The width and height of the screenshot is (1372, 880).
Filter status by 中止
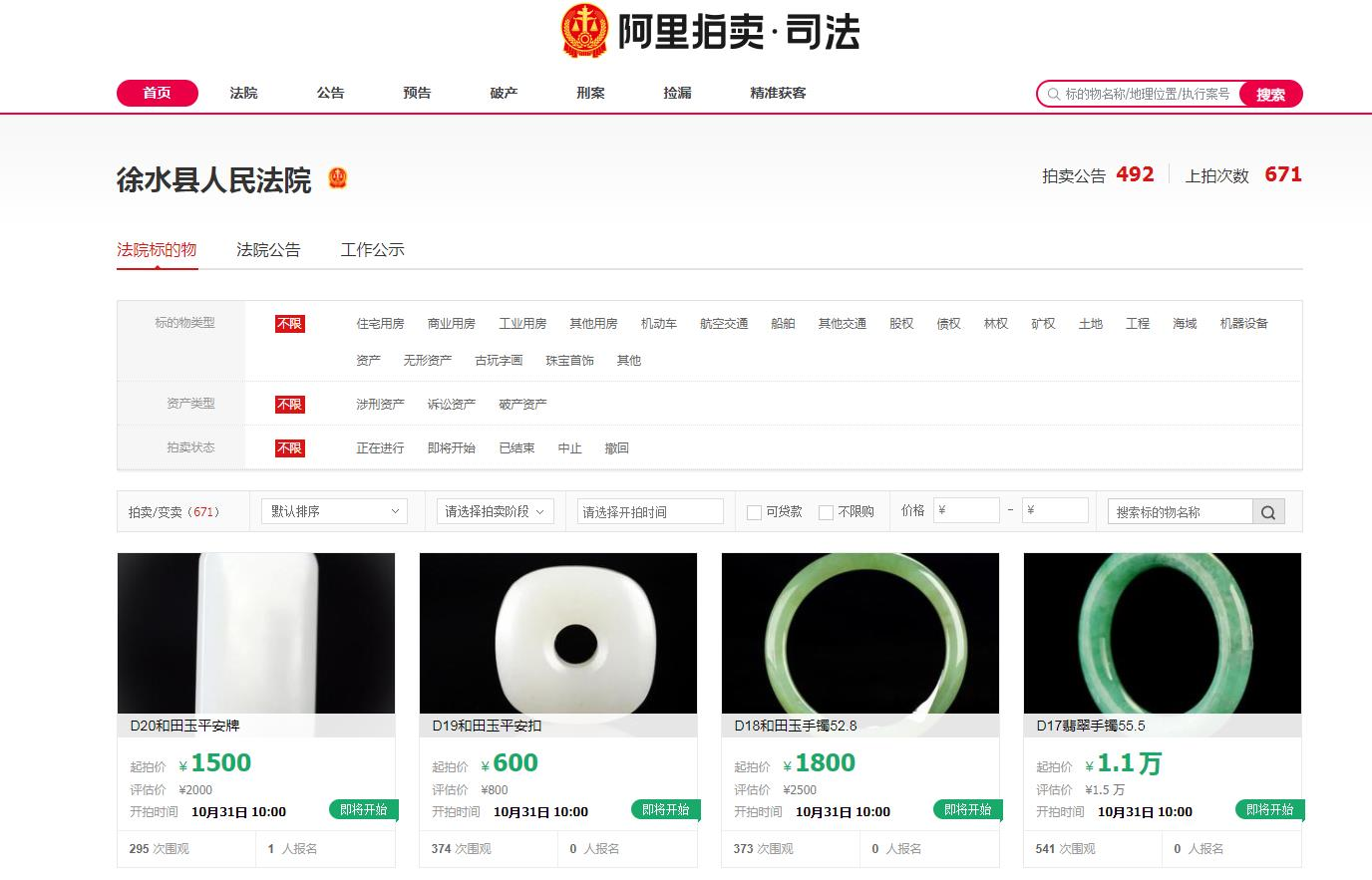click(x=569, y=448)
